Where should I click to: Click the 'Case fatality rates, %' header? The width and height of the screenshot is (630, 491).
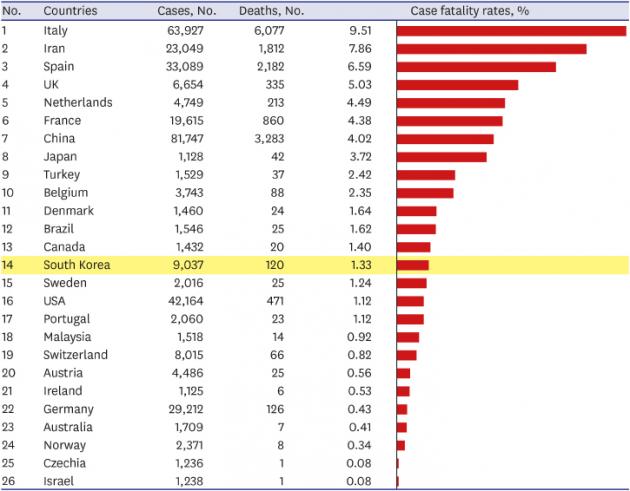467,11
